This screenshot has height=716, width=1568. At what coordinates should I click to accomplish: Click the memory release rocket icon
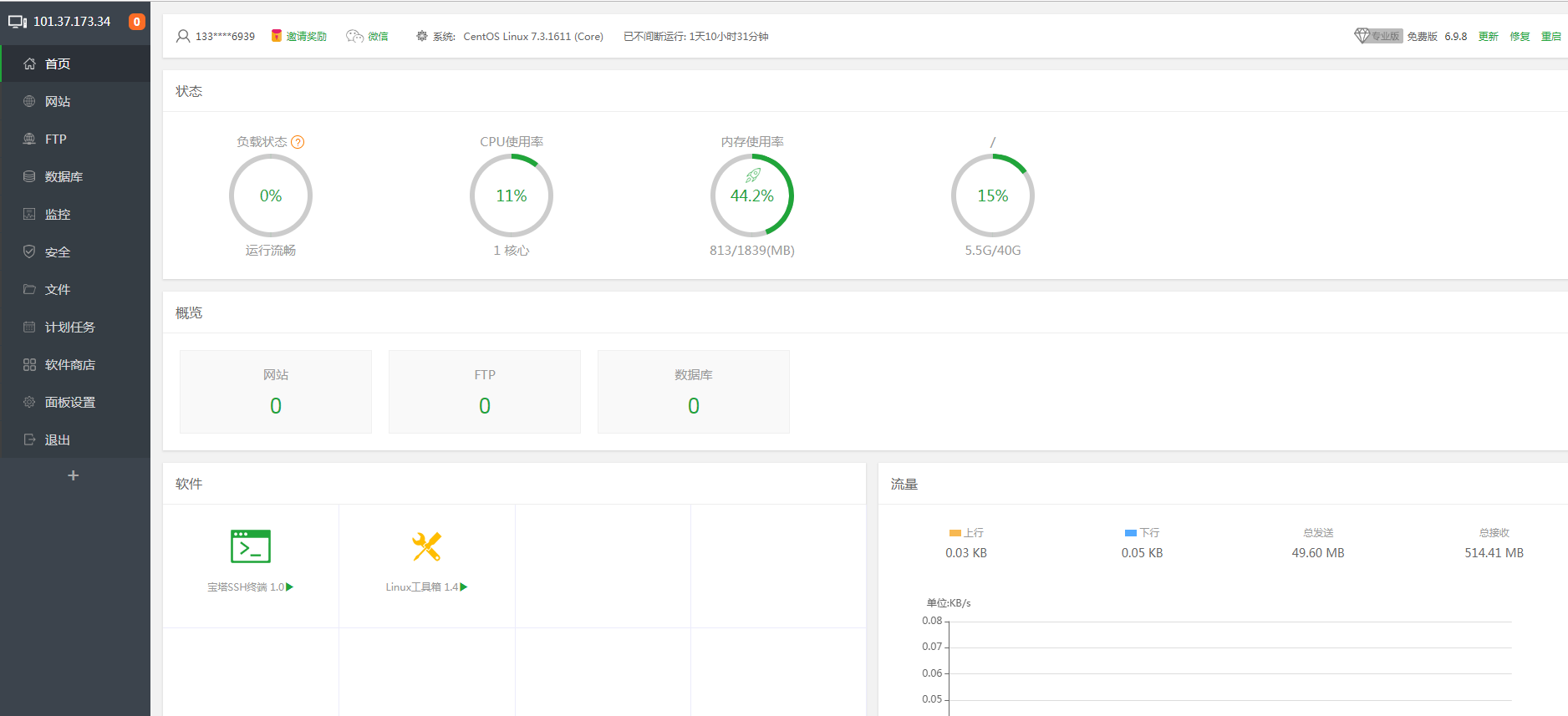tap(753, 175)
